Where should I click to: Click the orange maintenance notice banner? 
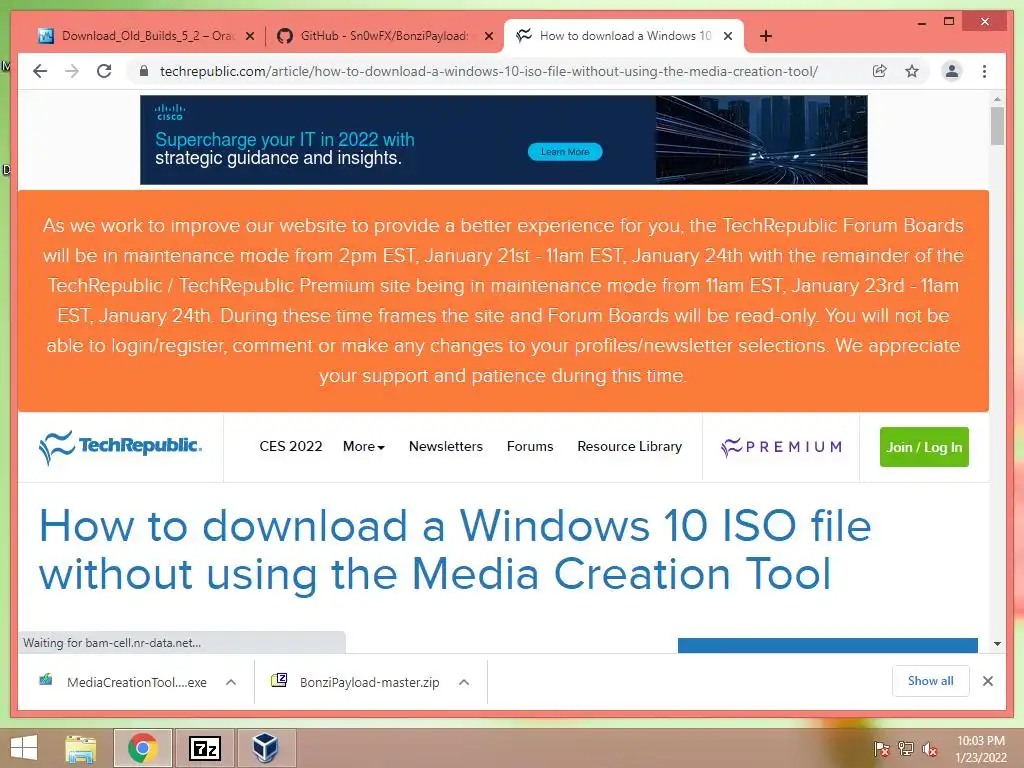coord(503,300)
